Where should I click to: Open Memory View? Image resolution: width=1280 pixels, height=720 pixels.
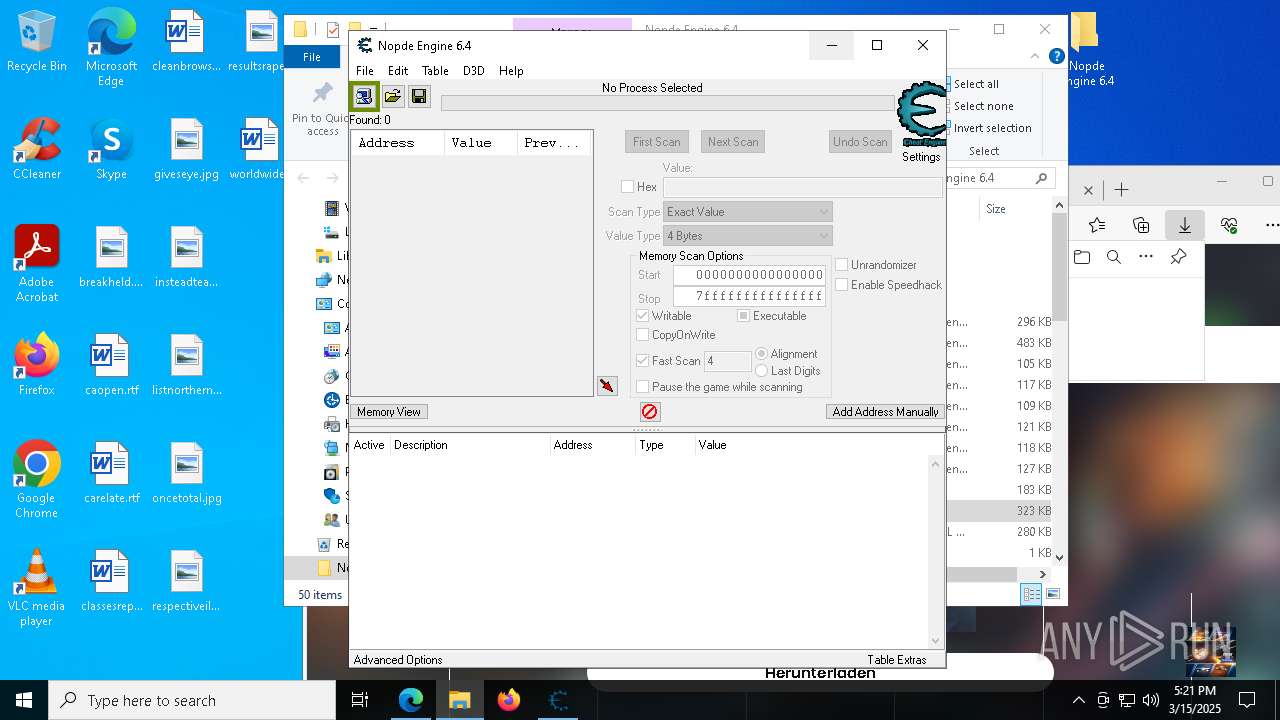pos(389,412)
